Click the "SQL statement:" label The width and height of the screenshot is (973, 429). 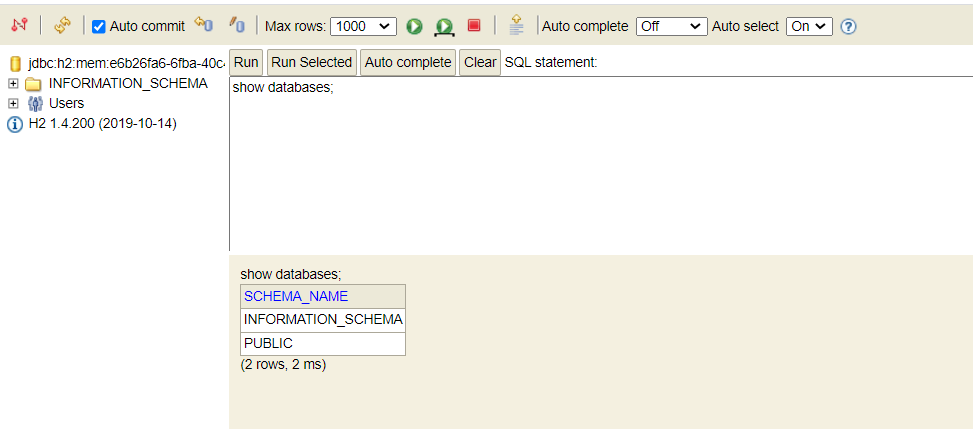(x=551, y=62)
